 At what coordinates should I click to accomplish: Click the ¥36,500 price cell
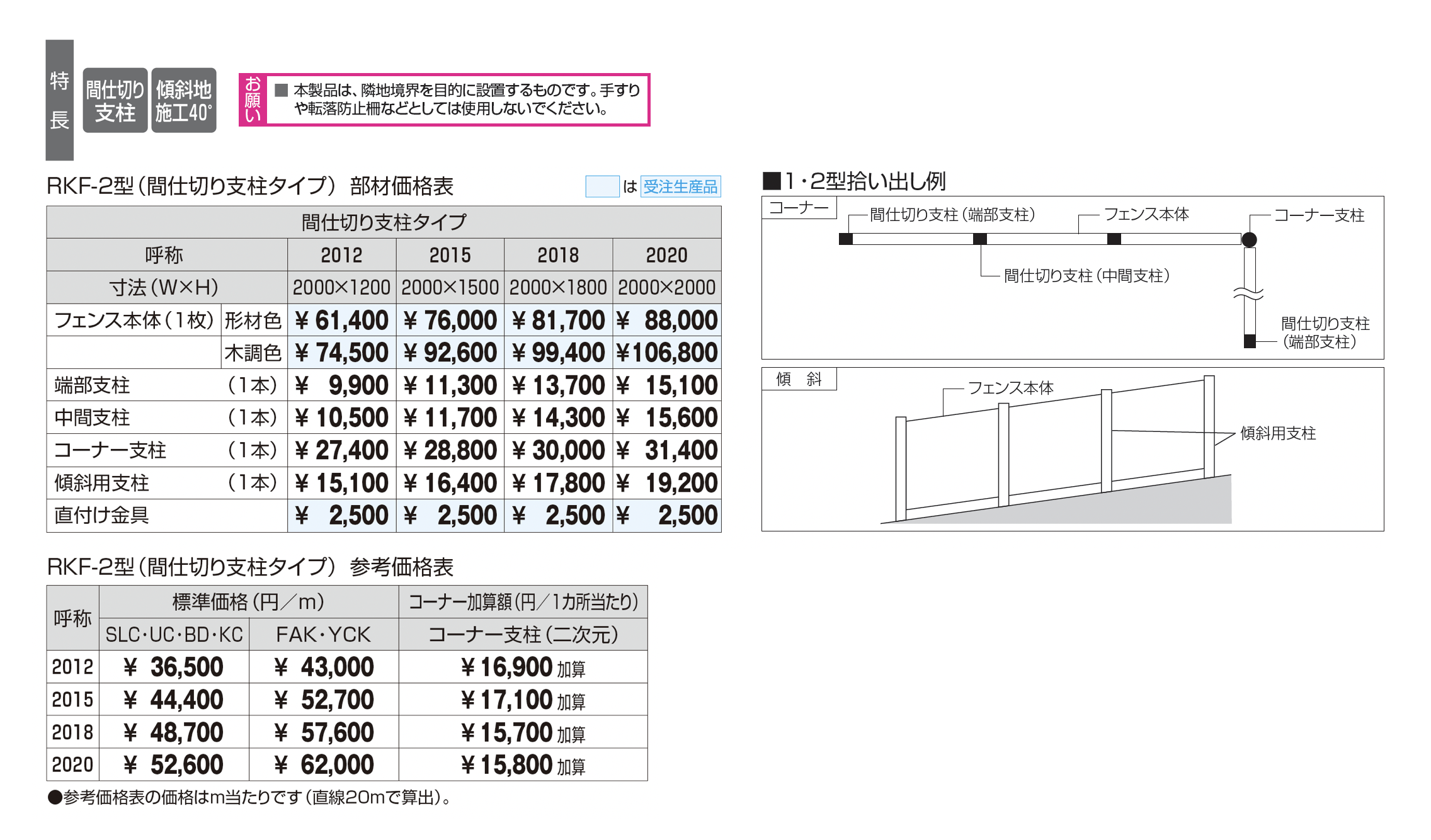click(x=174, y=667)
